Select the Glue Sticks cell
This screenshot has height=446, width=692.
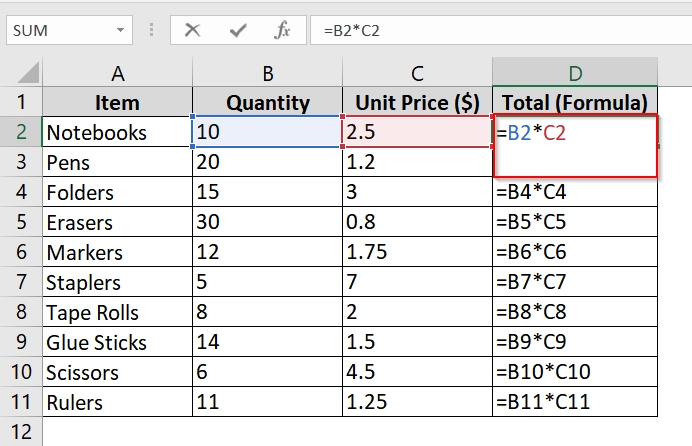pyautogui.click(x=117, y=342)
